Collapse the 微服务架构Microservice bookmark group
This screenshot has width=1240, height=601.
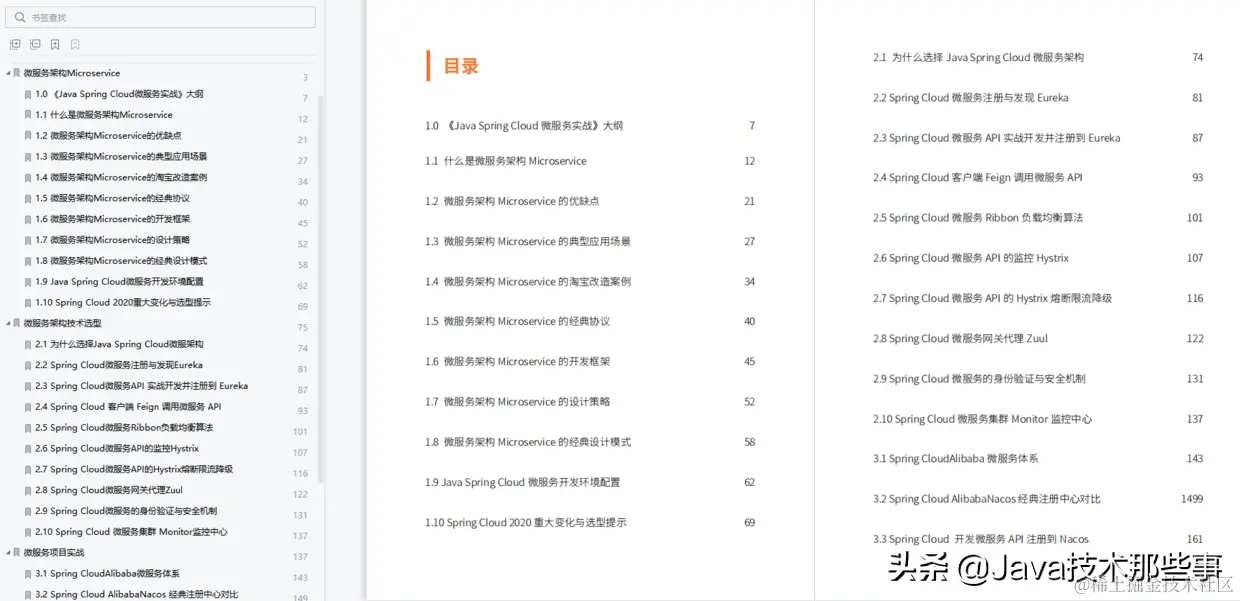(7, 73)
